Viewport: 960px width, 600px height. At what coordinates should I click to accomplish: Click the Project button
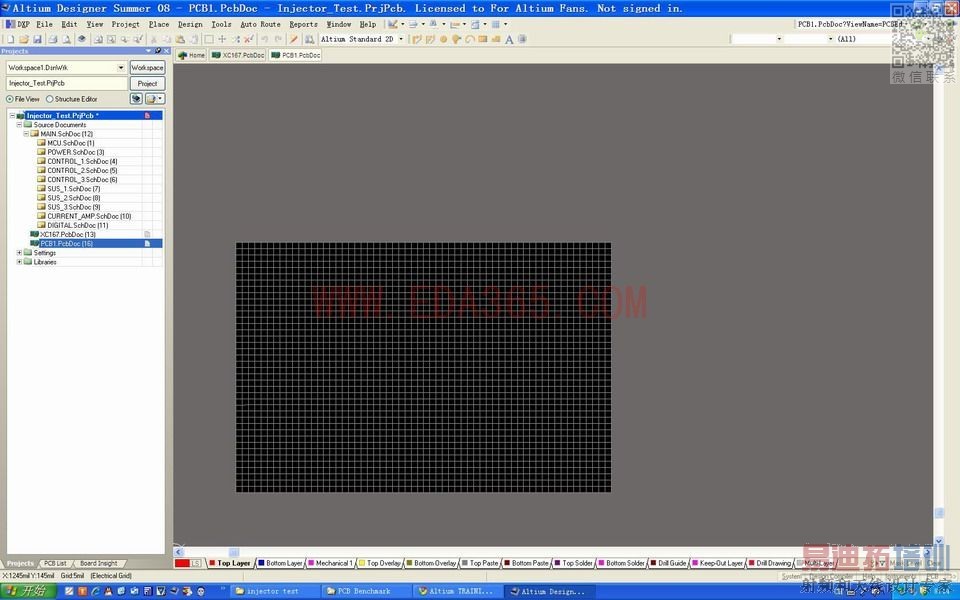point(147,83)
